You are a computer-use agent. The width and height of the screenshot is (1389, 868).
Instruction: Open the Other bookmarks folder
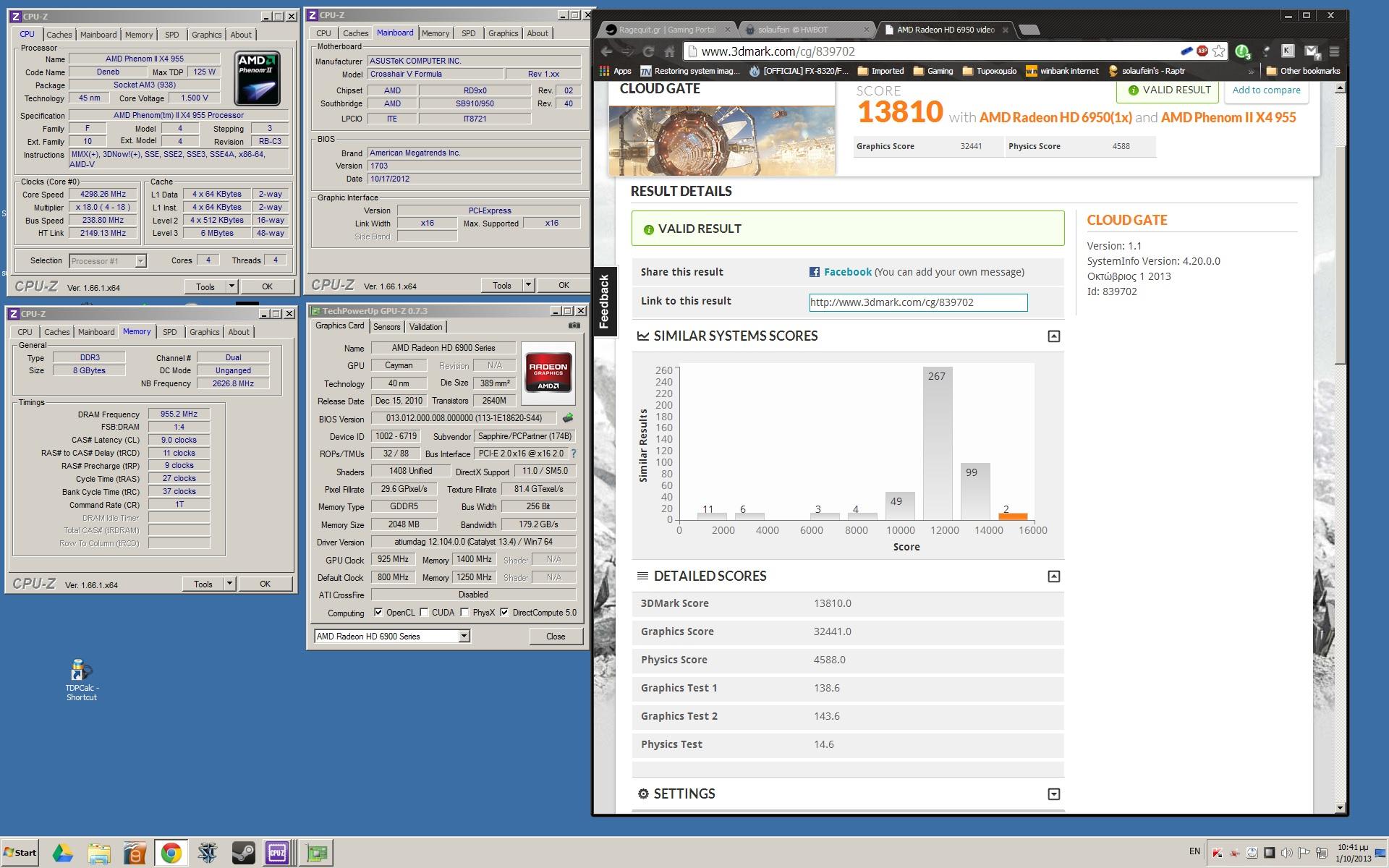click(1304, 71)
